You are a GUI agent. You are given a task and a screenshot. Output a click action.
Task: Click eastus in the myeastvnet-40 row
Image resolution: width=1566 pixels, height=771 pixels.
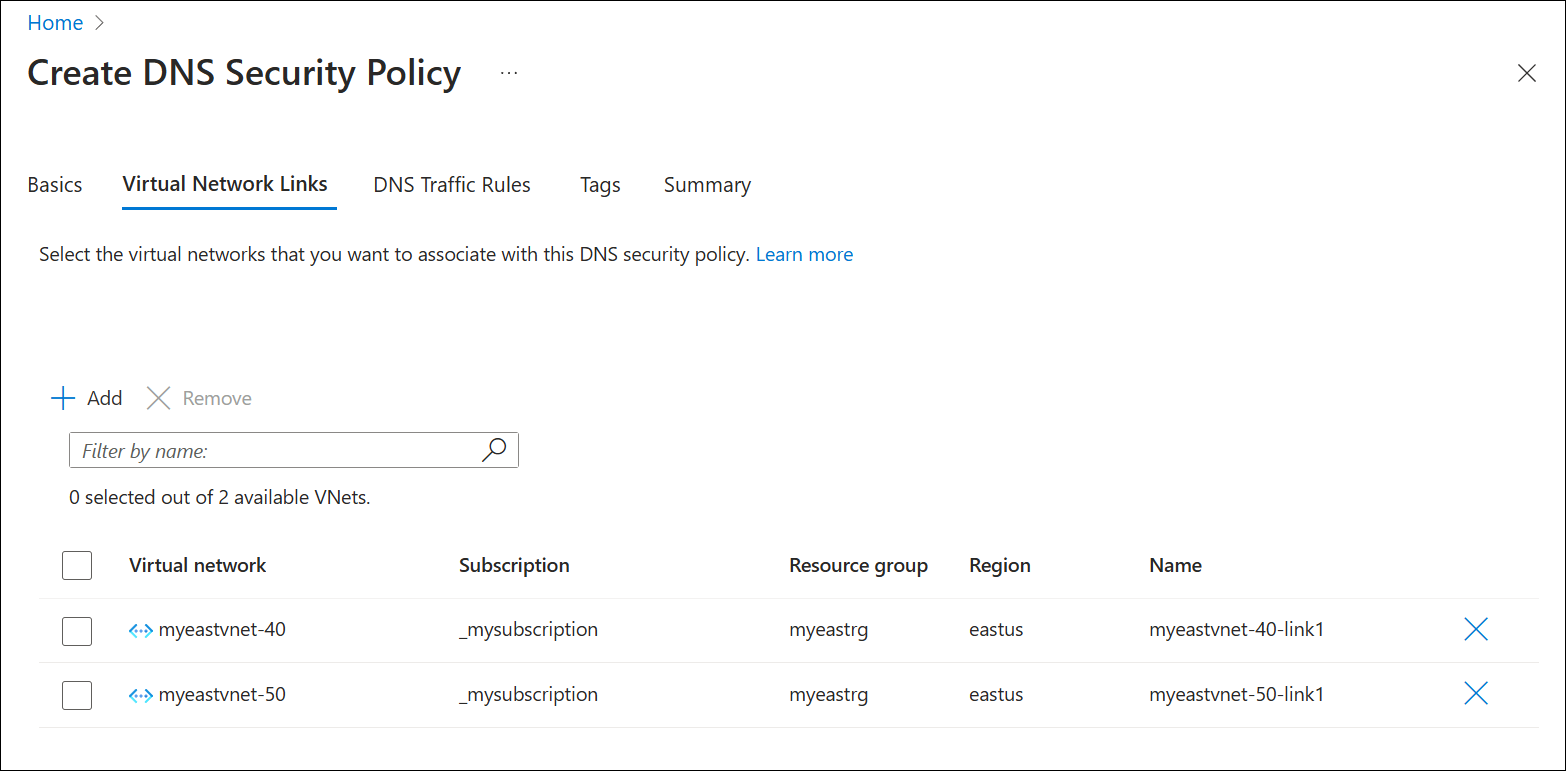click(x=996, y=630)
